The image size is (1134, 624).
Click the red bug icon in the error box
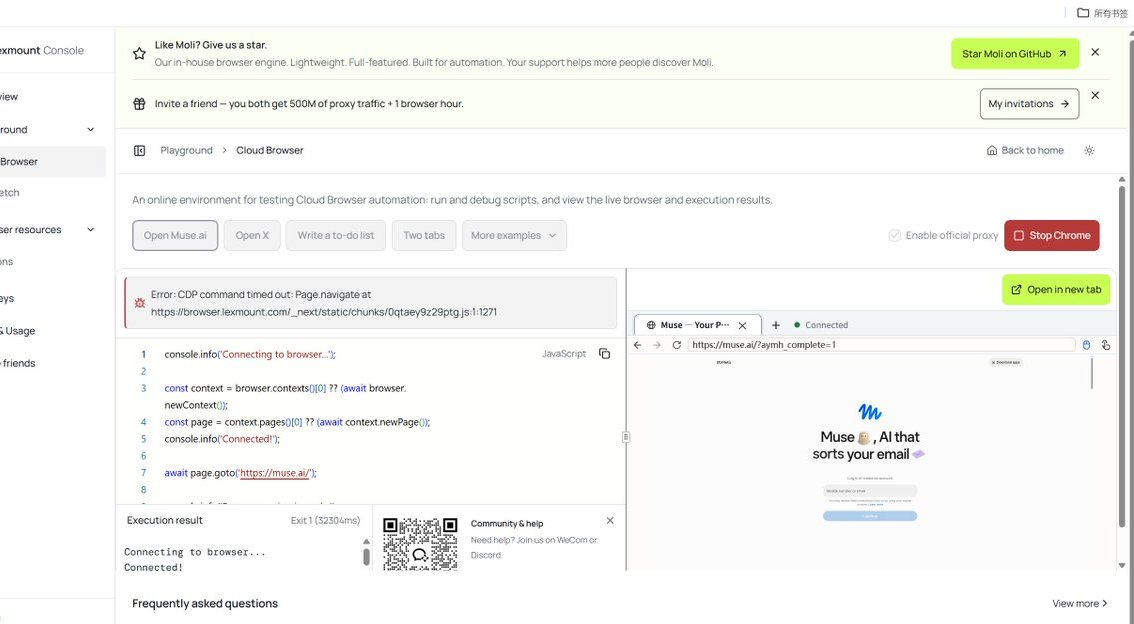click(x=140, y=303)
